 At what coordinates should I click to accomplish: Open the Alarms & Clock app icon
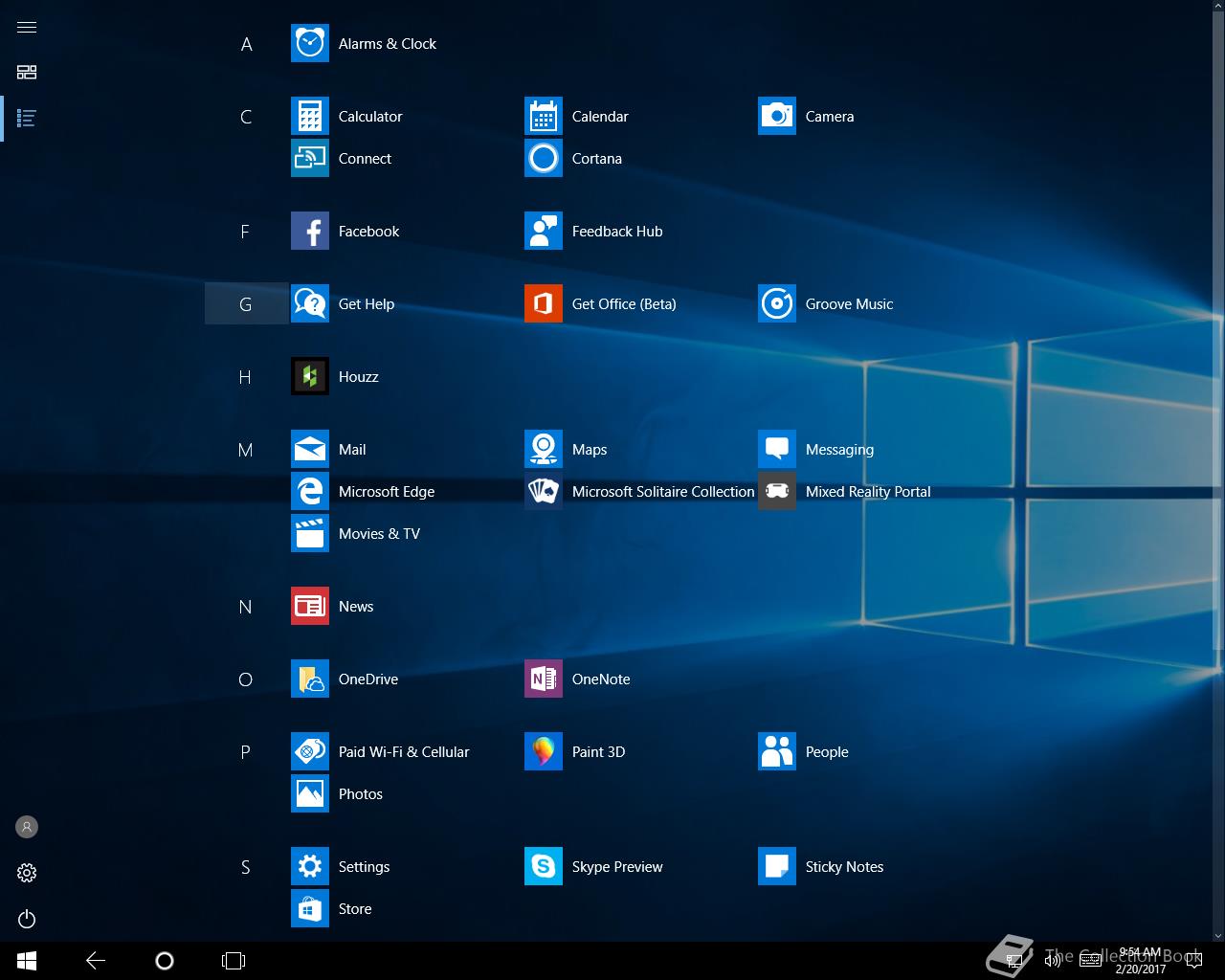pos(310,43)
